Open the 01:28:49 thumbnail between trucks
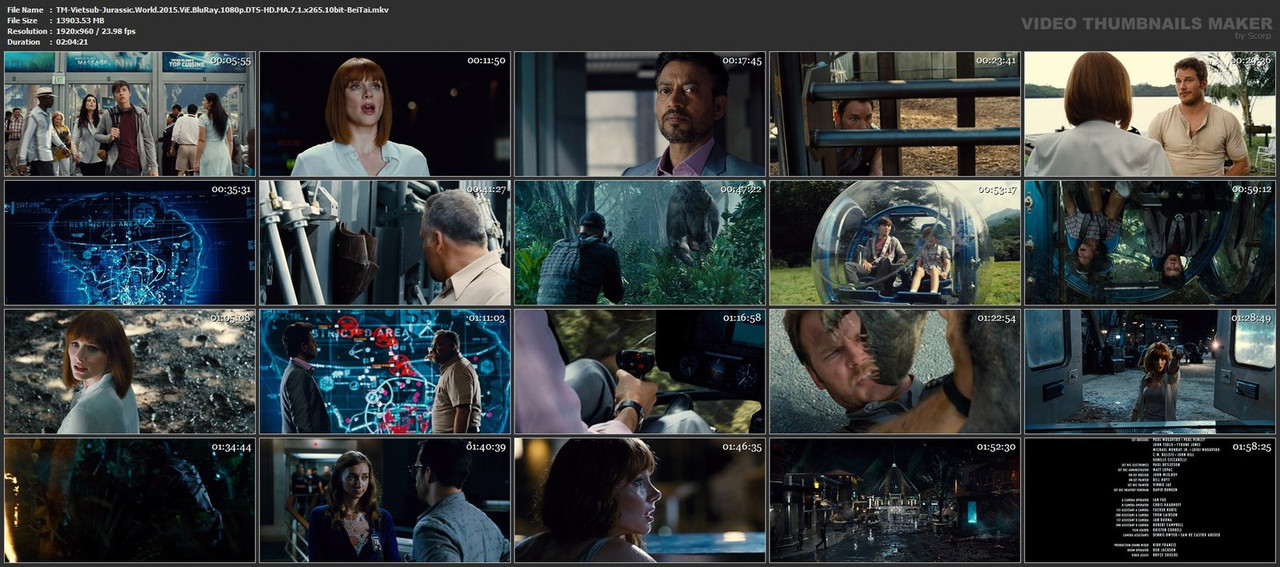The width and height of the screenshot is (1280, 567). pos(1150,371)
